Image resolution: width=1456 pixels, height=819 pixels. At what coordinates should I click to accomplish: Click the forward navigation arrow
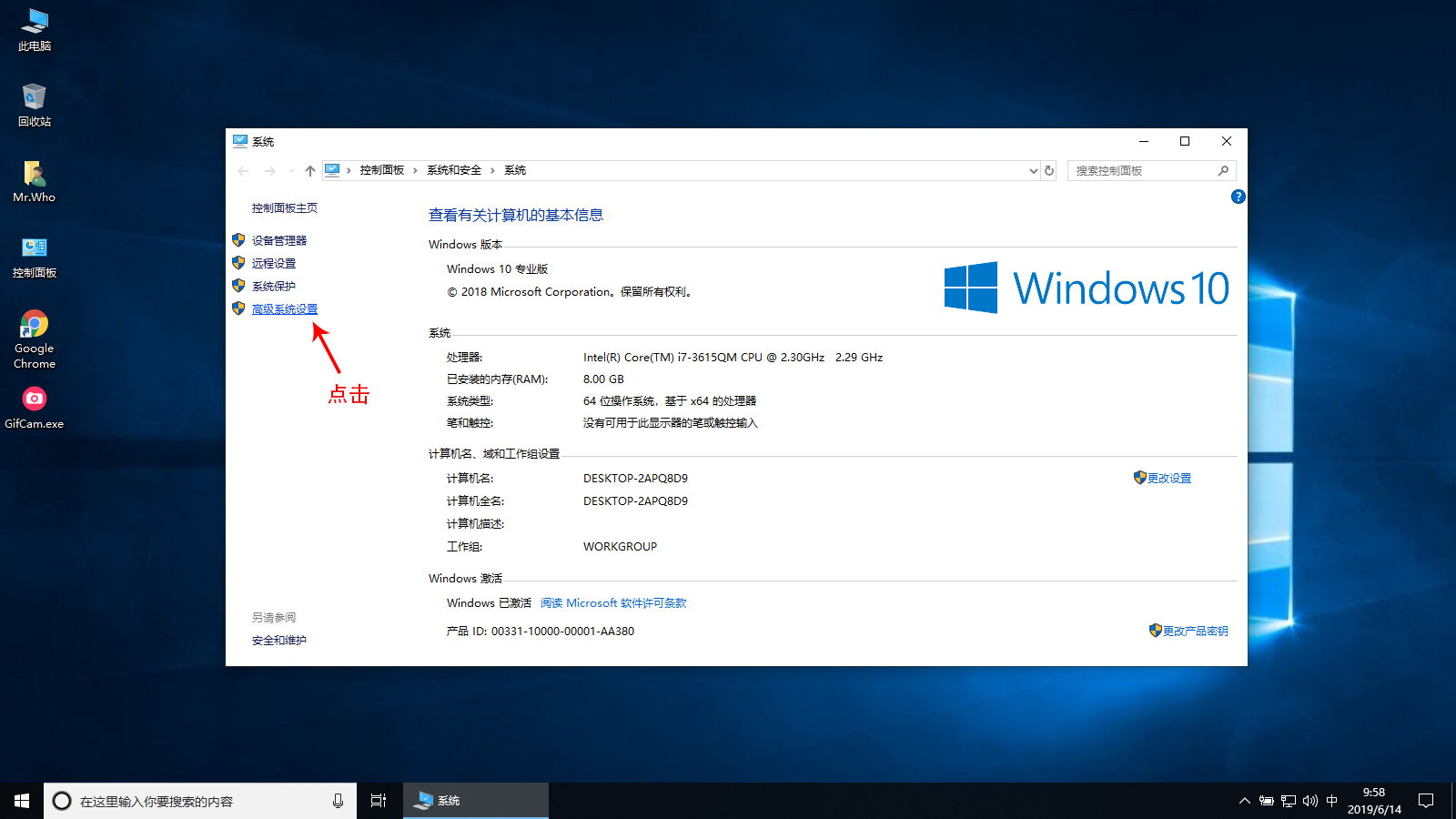269,170
